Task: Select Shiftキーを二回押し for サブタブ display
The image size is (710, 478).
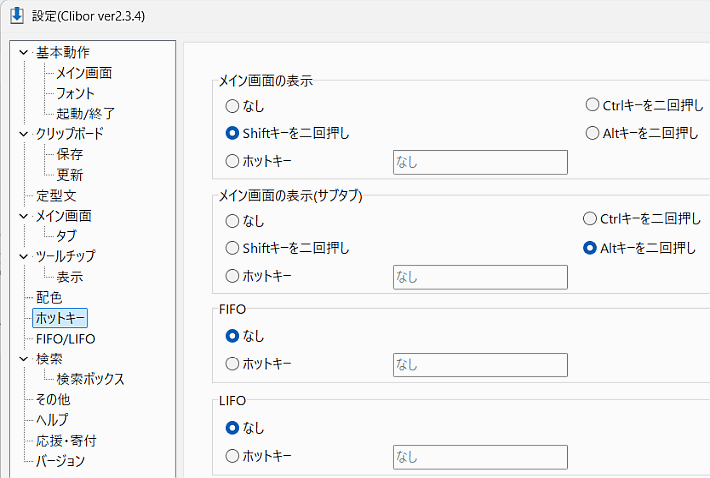Action: [x=233, y=248]
